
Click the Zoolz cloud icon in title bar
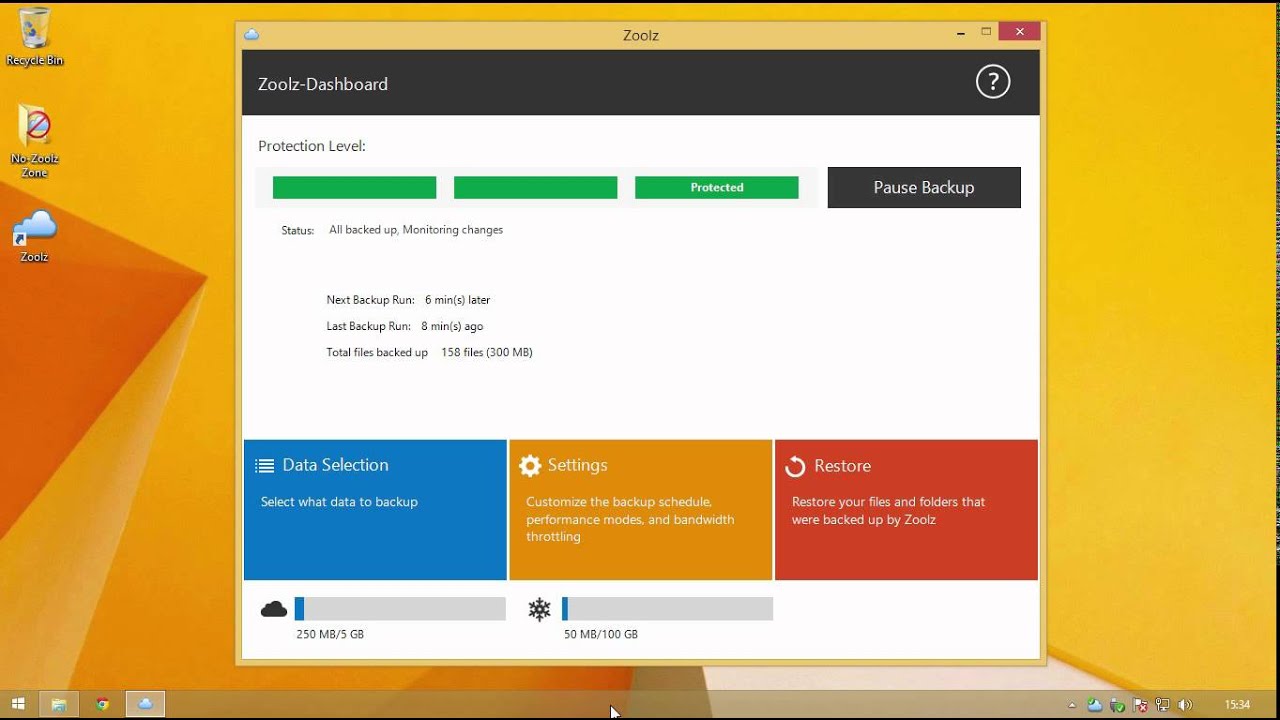(x=252, y=35)
